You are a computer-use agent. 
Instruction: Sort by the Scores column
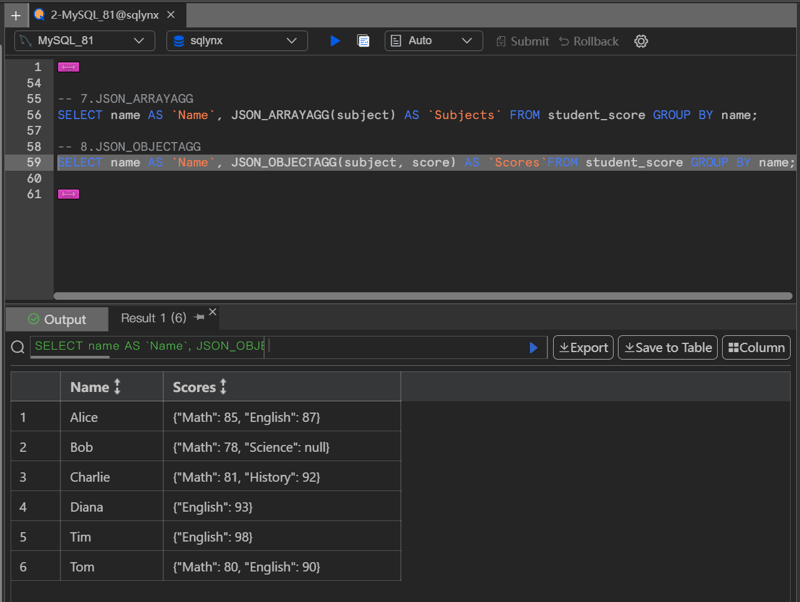tap(223, 387)
